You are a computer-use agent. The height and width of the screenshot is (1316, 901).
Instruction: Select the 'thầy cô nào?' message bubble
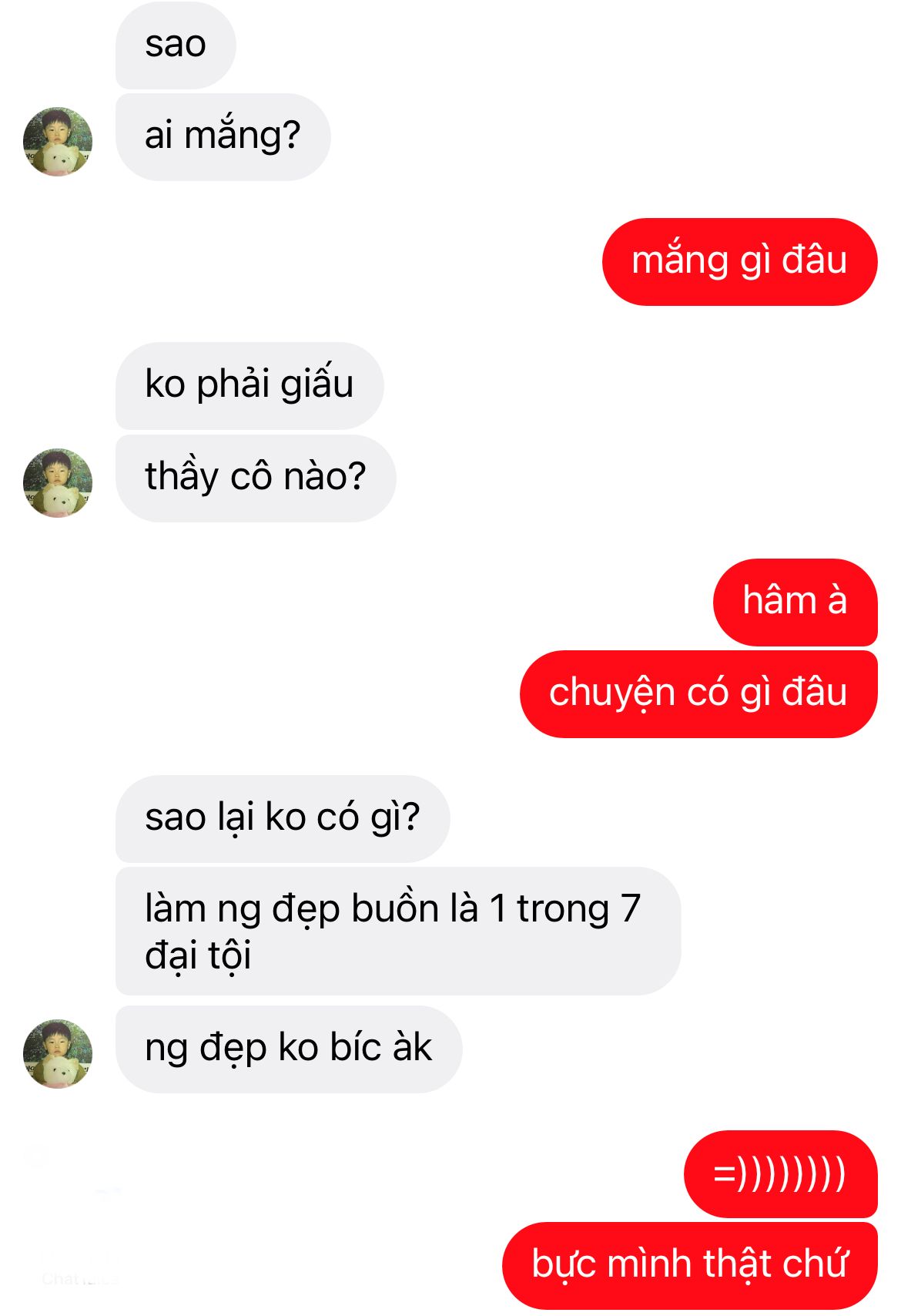click(x=256, y=478)
